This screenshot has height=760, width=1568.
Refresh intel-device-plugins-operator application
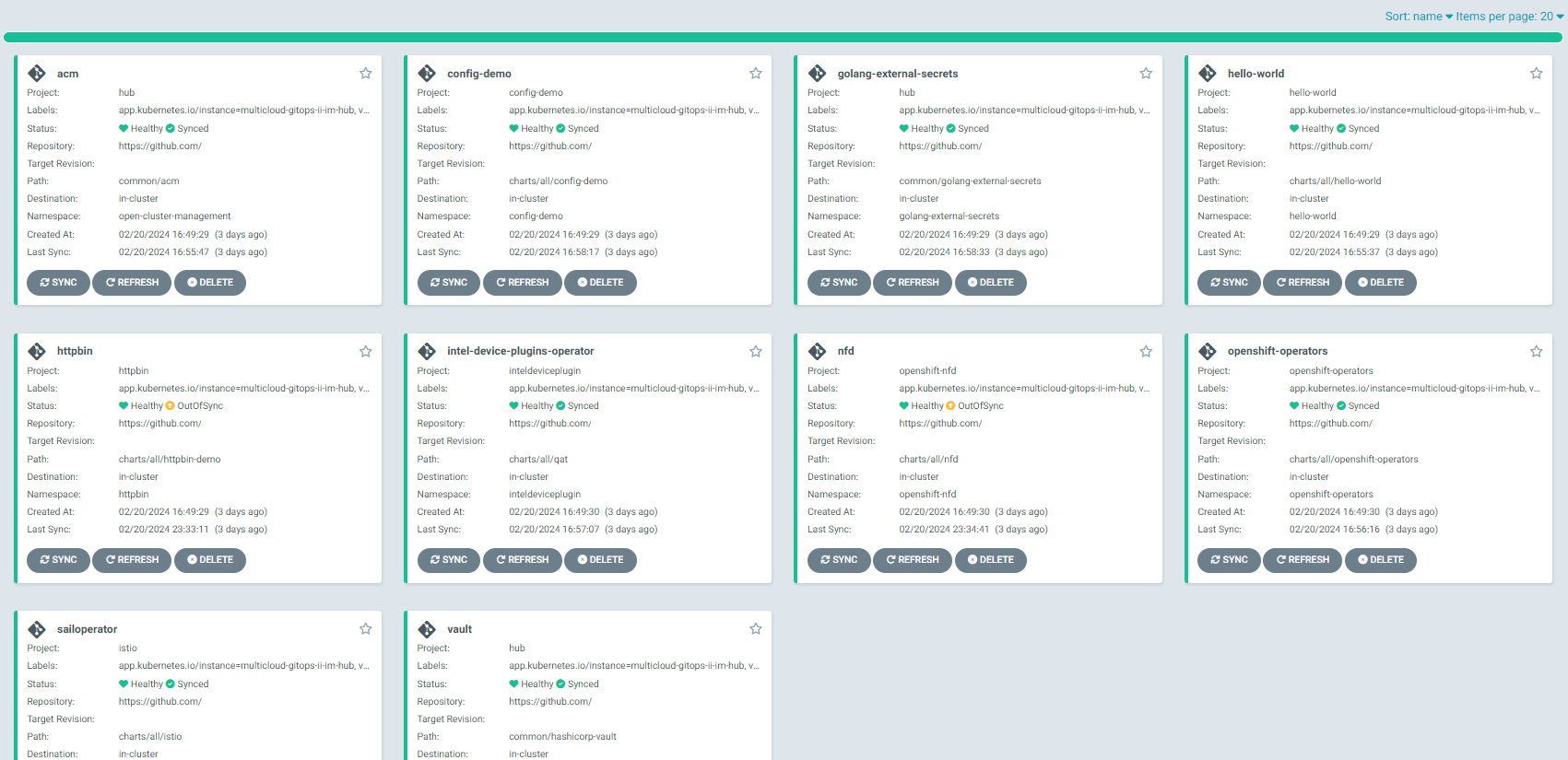(523, 560)
